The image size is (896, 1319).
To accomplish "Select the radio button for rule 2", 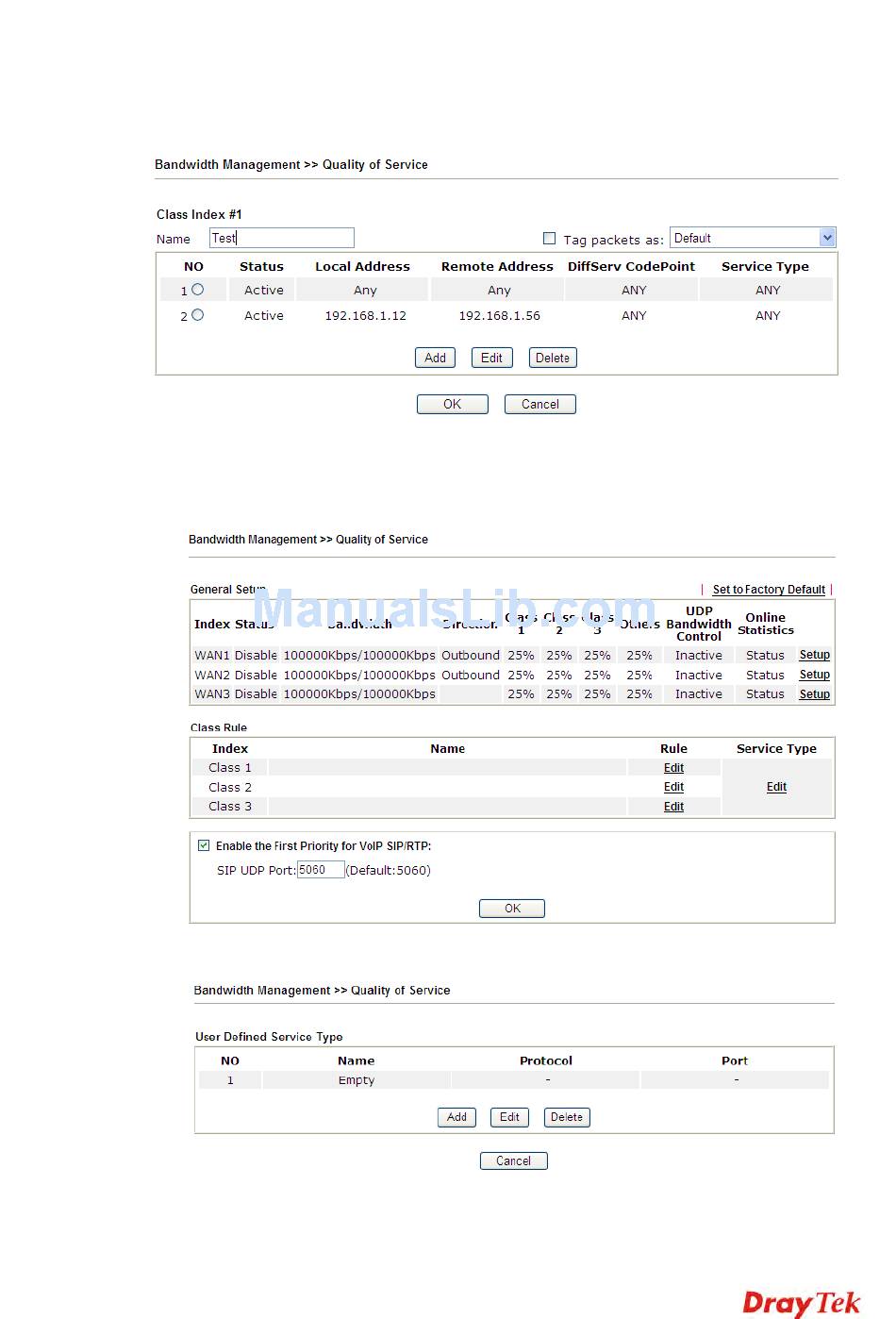I will tap(197, 315).
